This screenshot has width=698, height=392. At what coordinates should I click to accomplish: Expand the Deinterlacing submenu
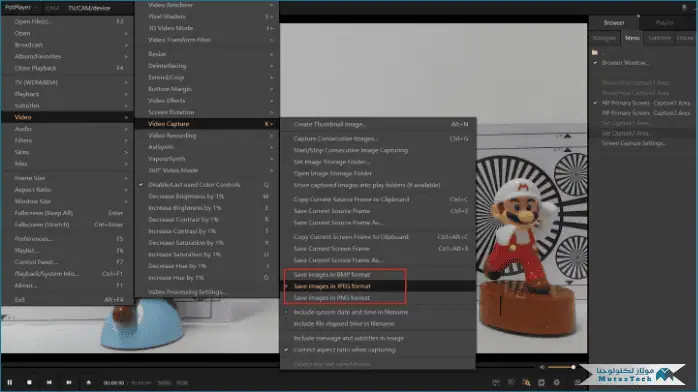(207, 65)
